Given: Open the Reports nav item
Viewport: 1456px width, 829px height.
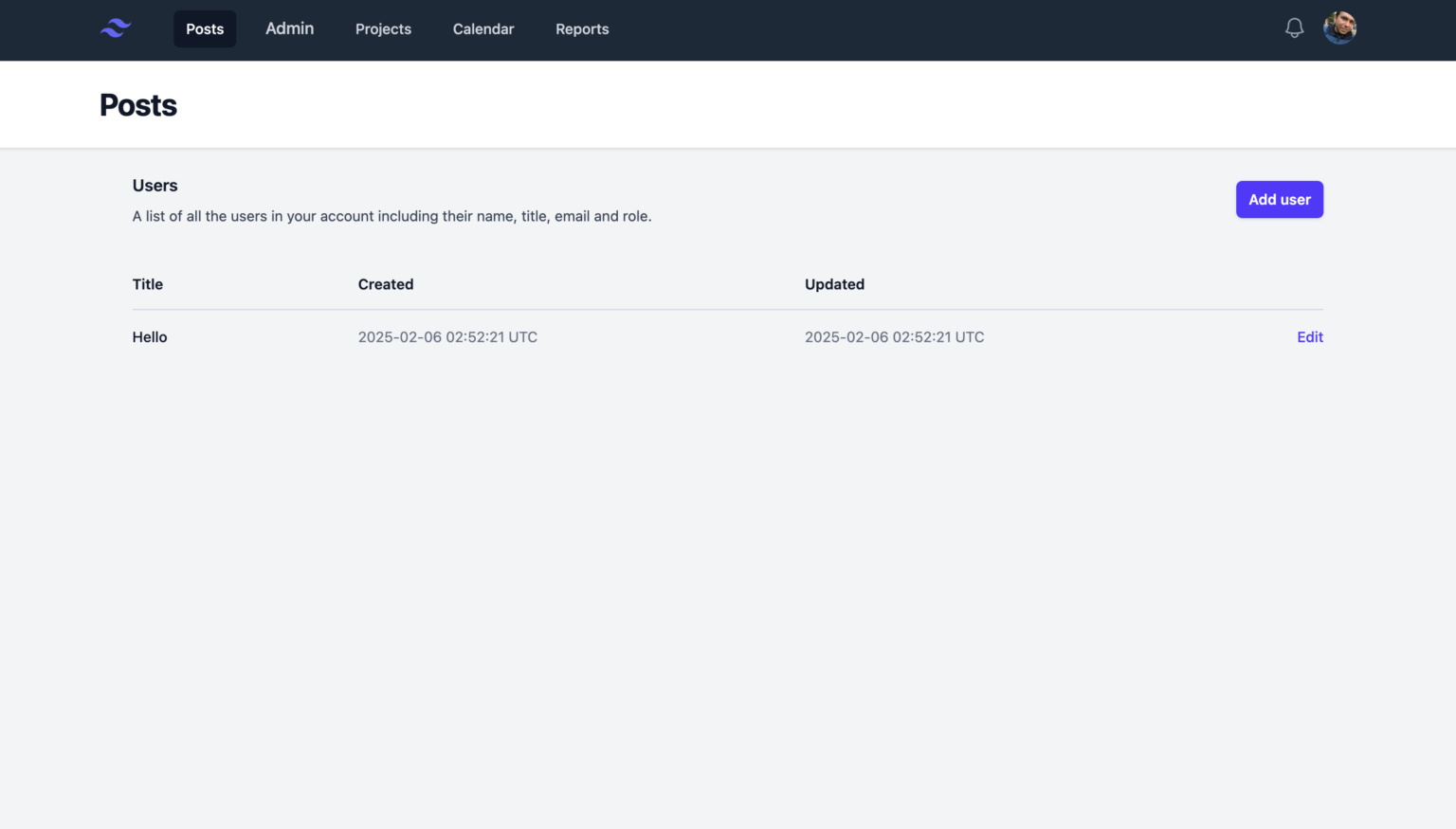Looking at the screenshot, I should click(x=582, y=29).
